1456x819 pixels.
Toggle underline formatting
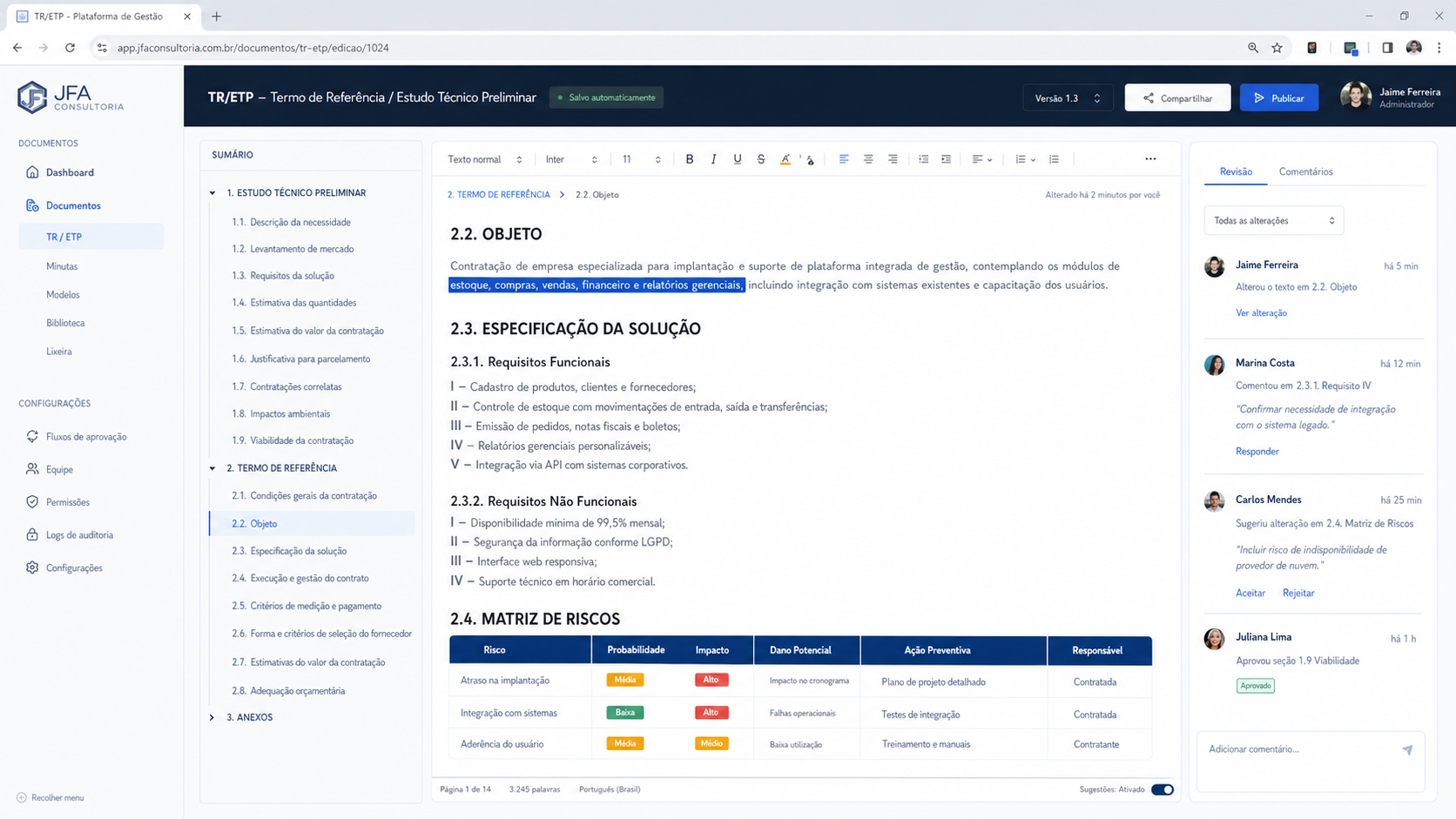click(x=738, y=159)
